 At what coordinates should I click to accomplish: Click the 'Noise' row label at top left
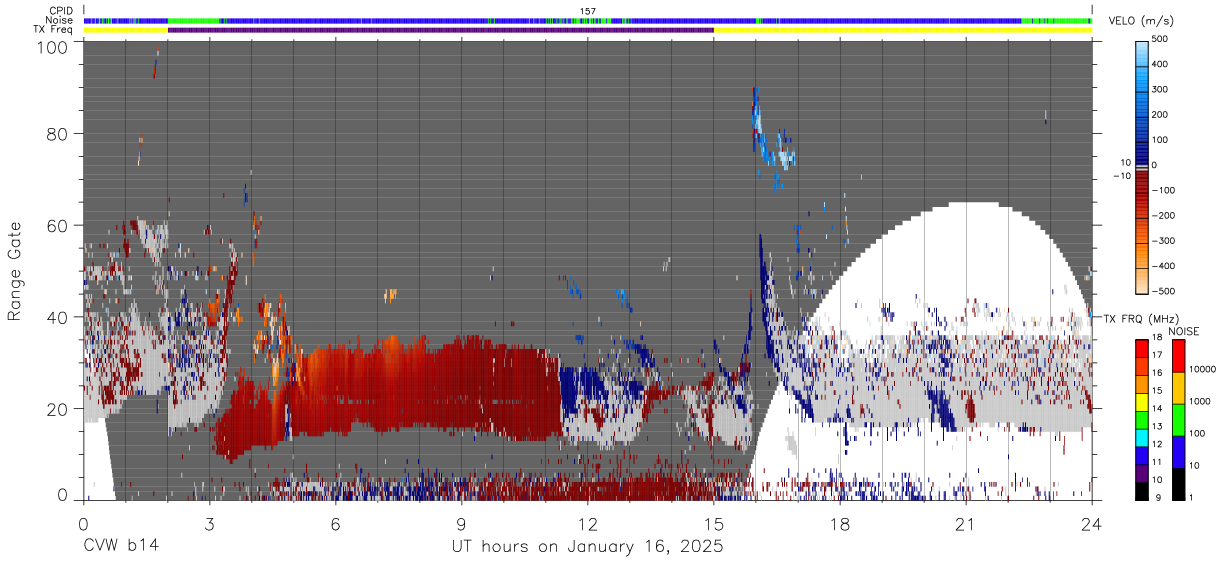(61, 20)
